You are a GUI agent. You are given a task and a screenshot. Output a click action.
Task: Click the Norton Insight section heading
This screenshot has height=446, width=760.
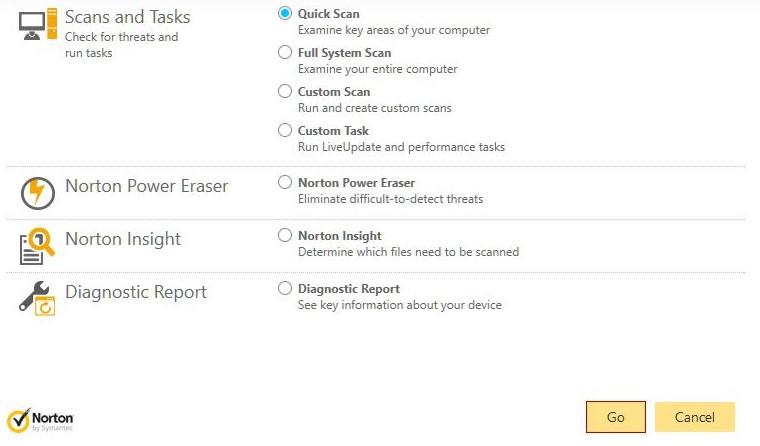[x=123, y=239]
